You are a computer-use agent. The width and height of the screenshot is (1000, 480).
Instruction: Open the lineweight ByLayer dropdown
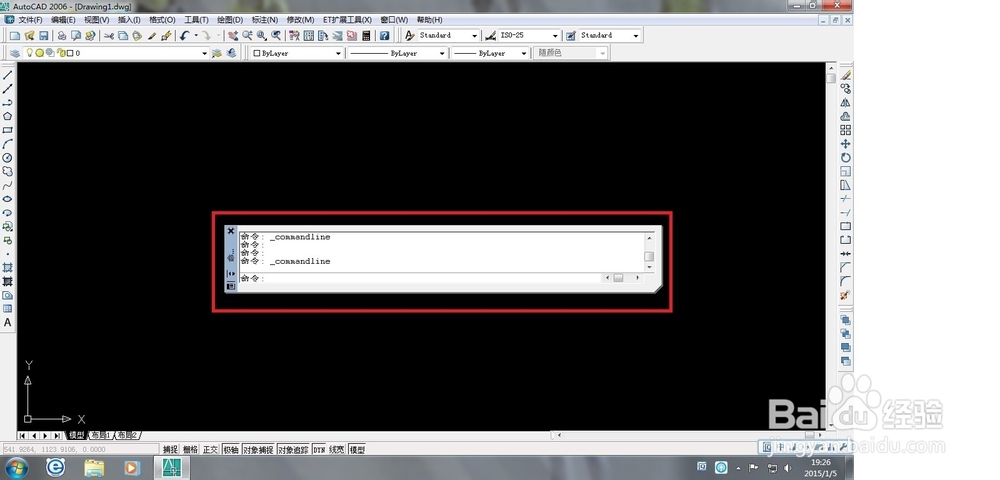524,54
